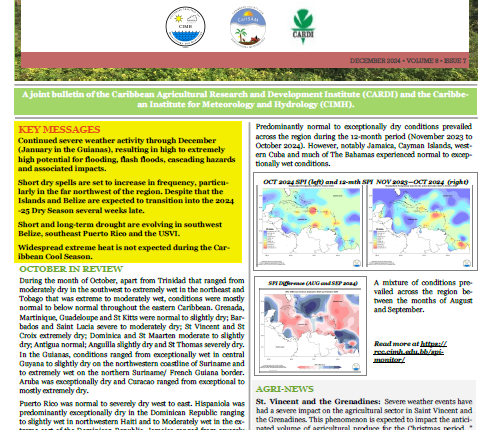491x430 pixels.
Task: Click the AGRI-NEWS section heading
Action: (x=285, y=389)
